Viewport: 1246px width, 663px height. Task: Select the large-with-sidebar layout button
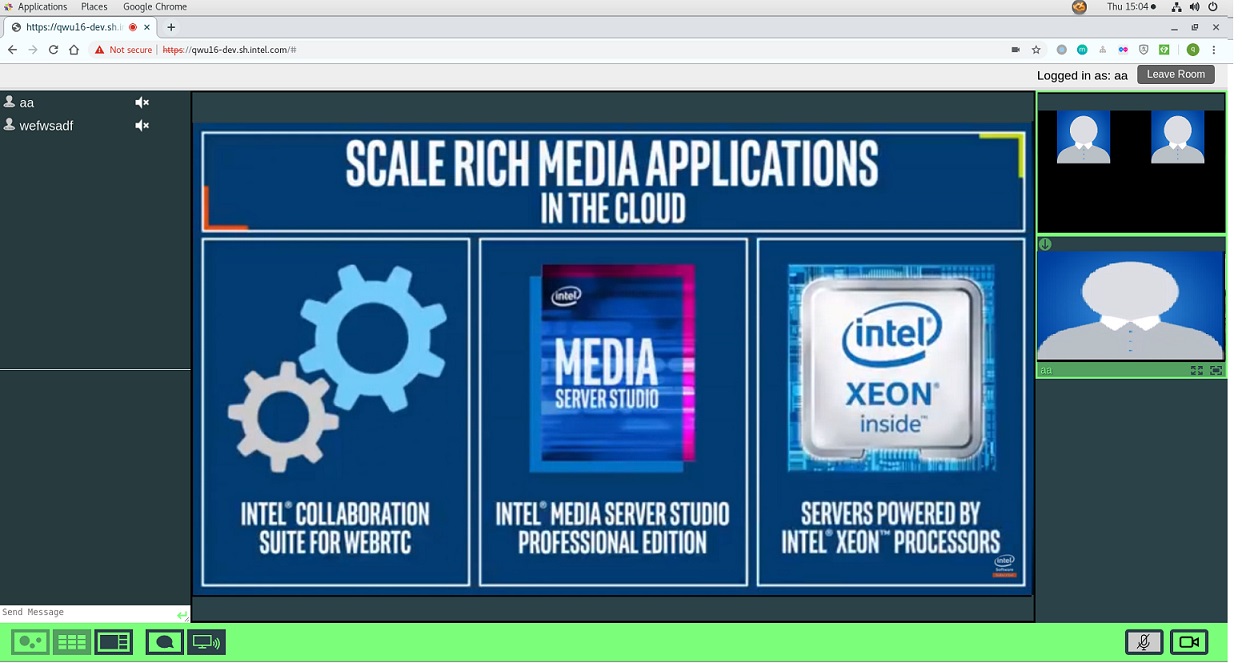click(114, 642)
